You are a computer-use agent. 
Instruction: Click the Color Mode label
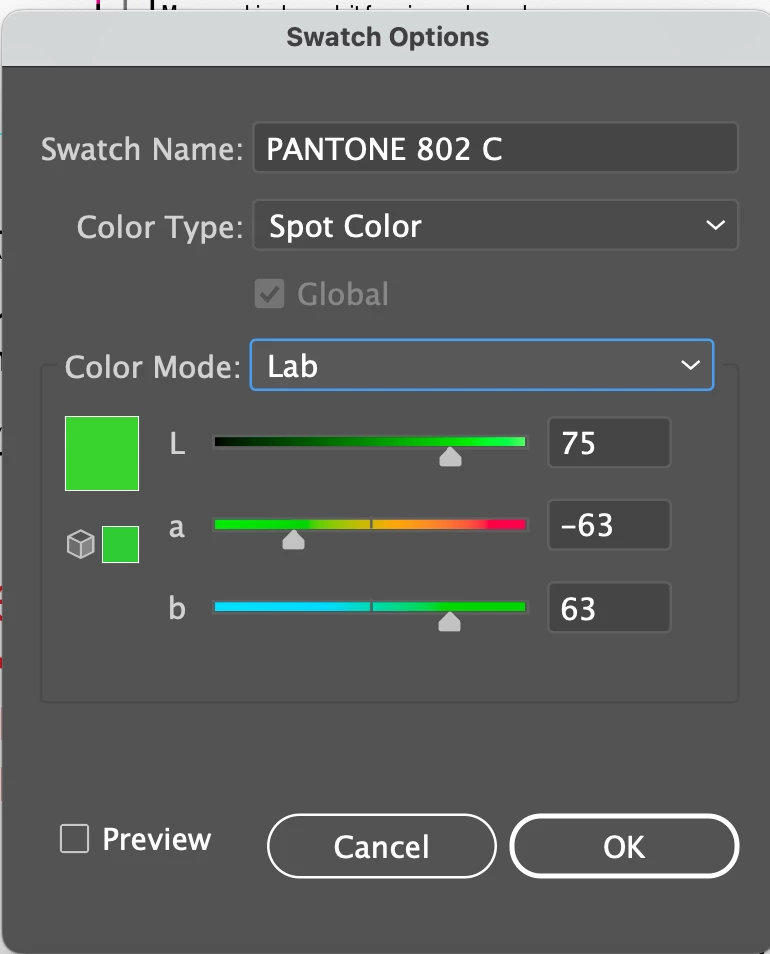coord(153,367)
